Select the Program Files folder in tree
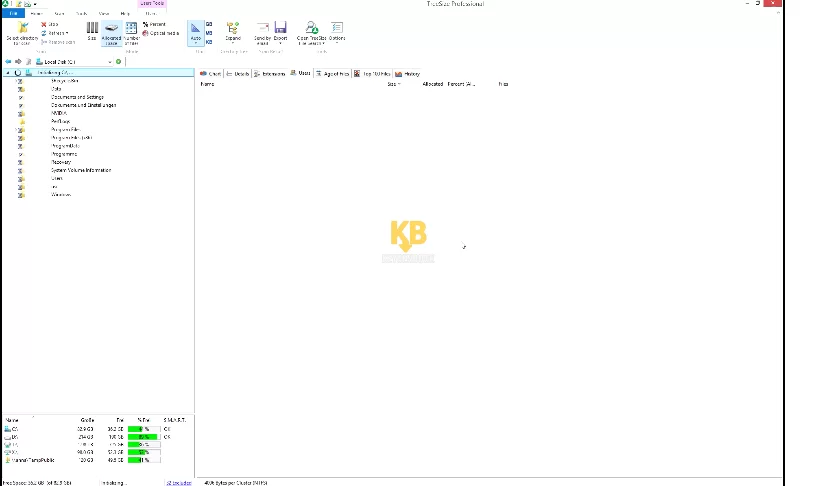 (x=65, y=129)
